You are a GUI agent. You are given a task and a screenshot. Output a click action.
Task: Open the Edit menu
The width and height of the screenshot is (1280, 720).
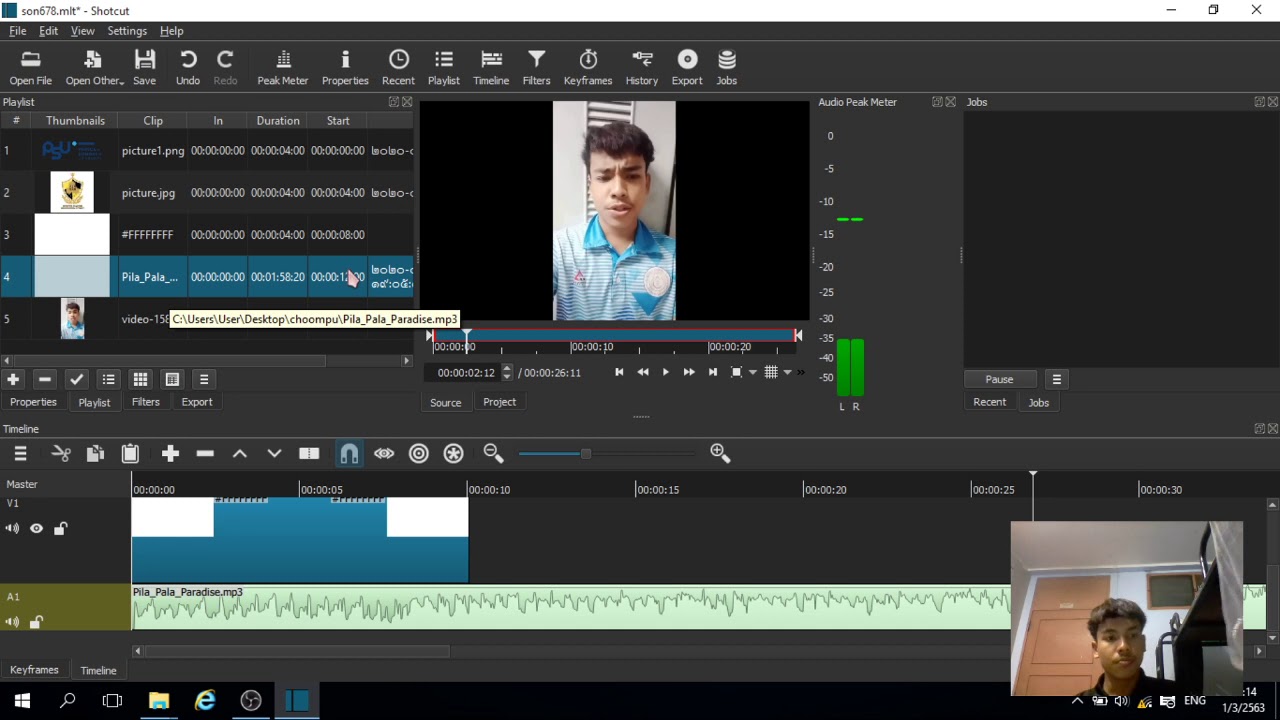click(48, 31)
